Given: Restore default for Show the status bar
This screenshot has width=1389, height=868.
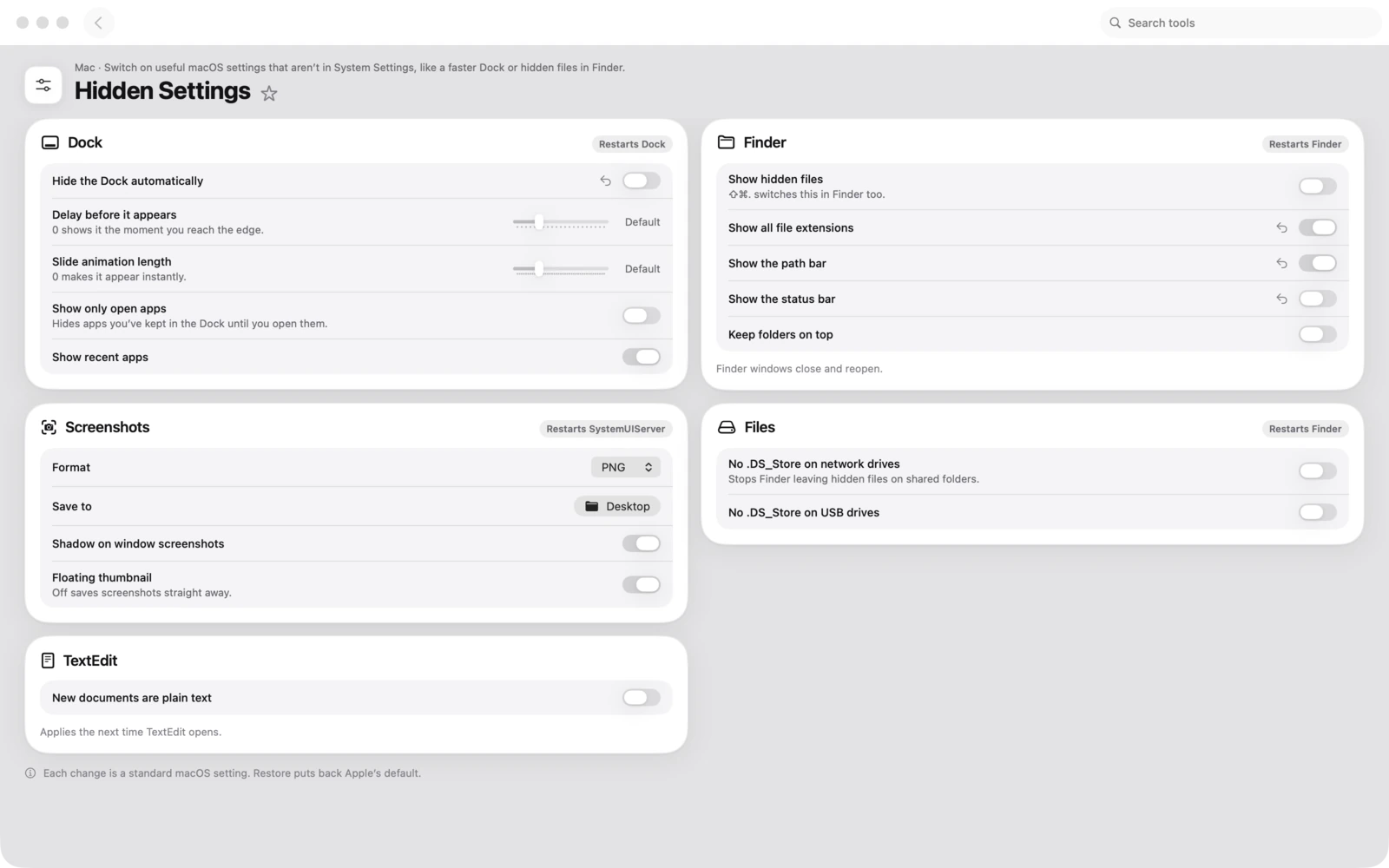Looking at the screenshot, I should coord(1281,299).
